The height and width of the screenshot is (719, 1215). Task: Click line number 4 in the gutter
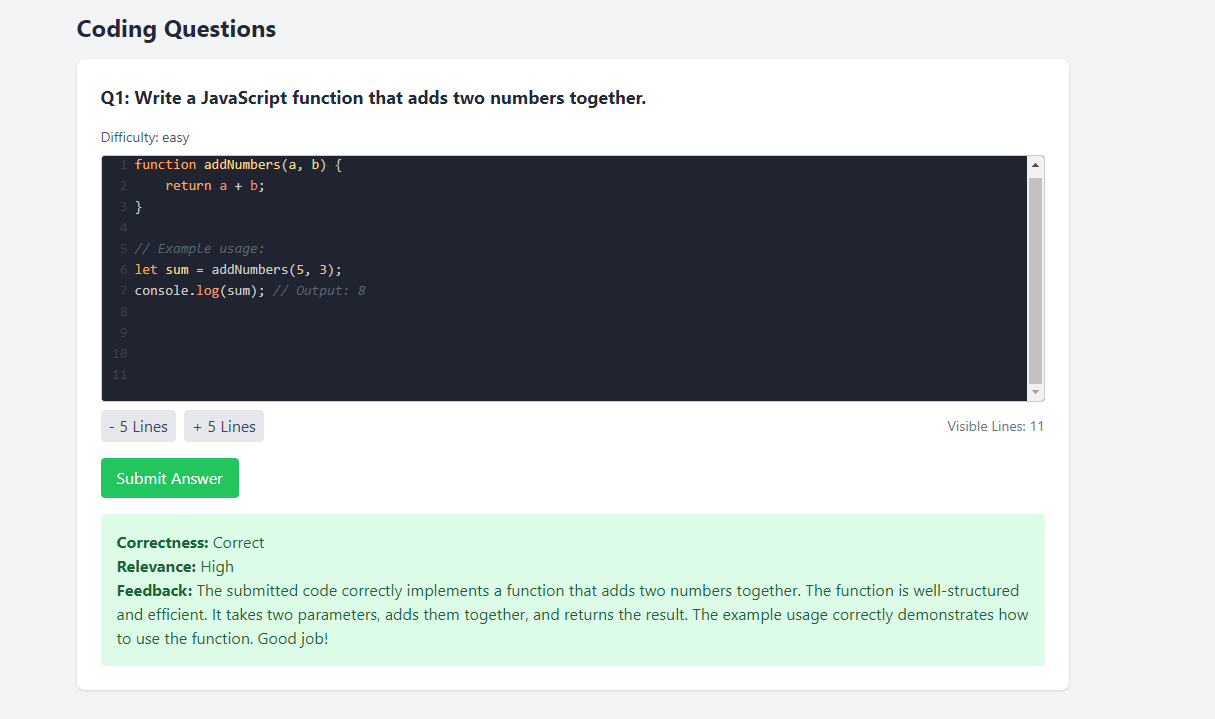pyautogui.click(x=123, y=228)
